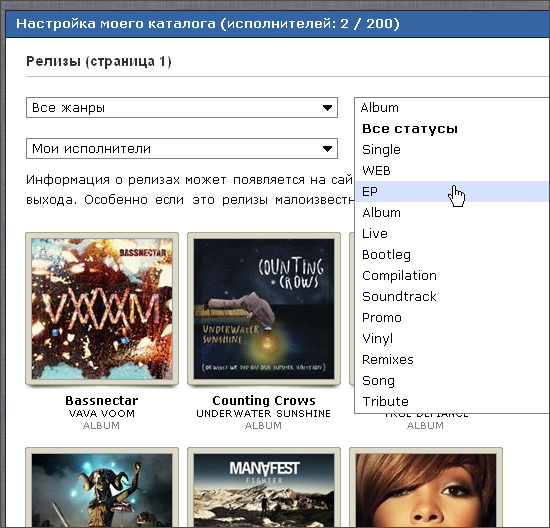Click 'ALBUM' label under Counting Crows

tap(263, 426)
